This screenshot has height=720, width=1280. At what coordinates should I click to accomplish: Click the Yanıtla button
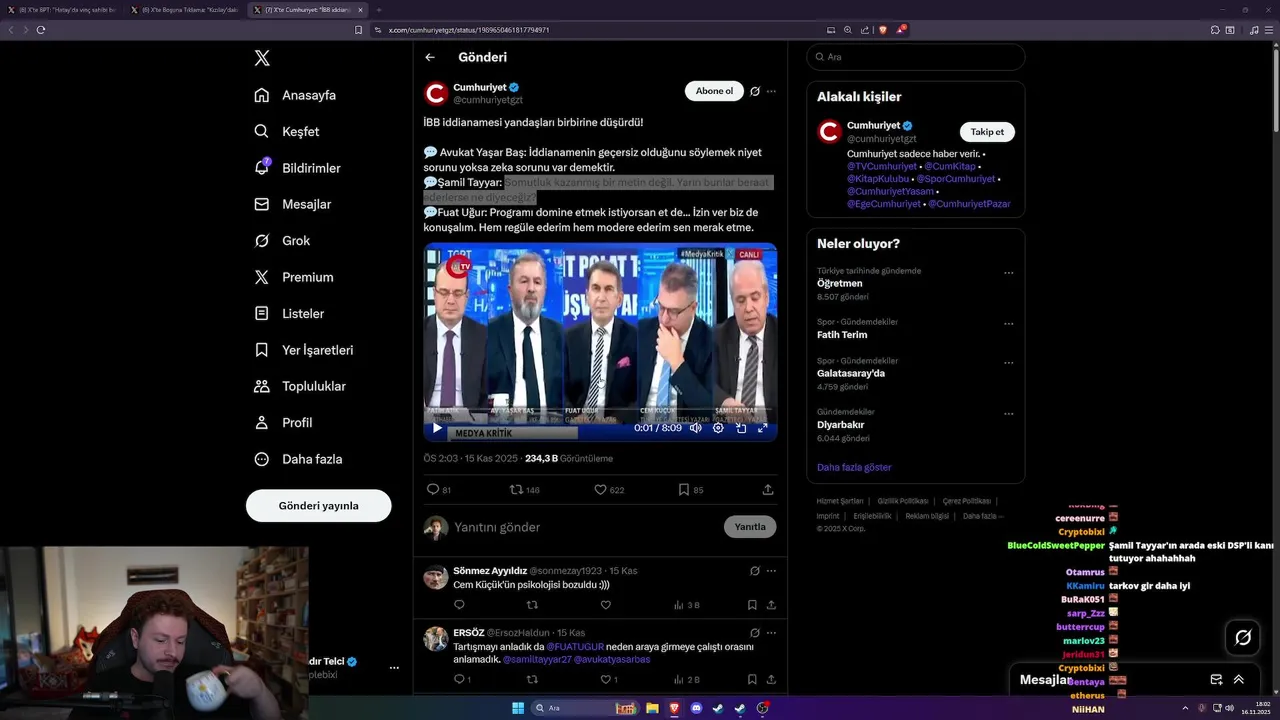[750, 527]
